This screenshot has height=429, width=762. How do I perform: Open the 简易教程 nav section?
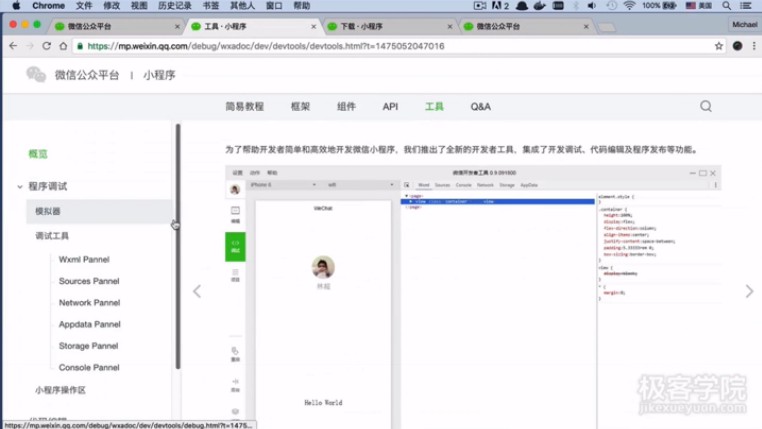click(244, 106)
